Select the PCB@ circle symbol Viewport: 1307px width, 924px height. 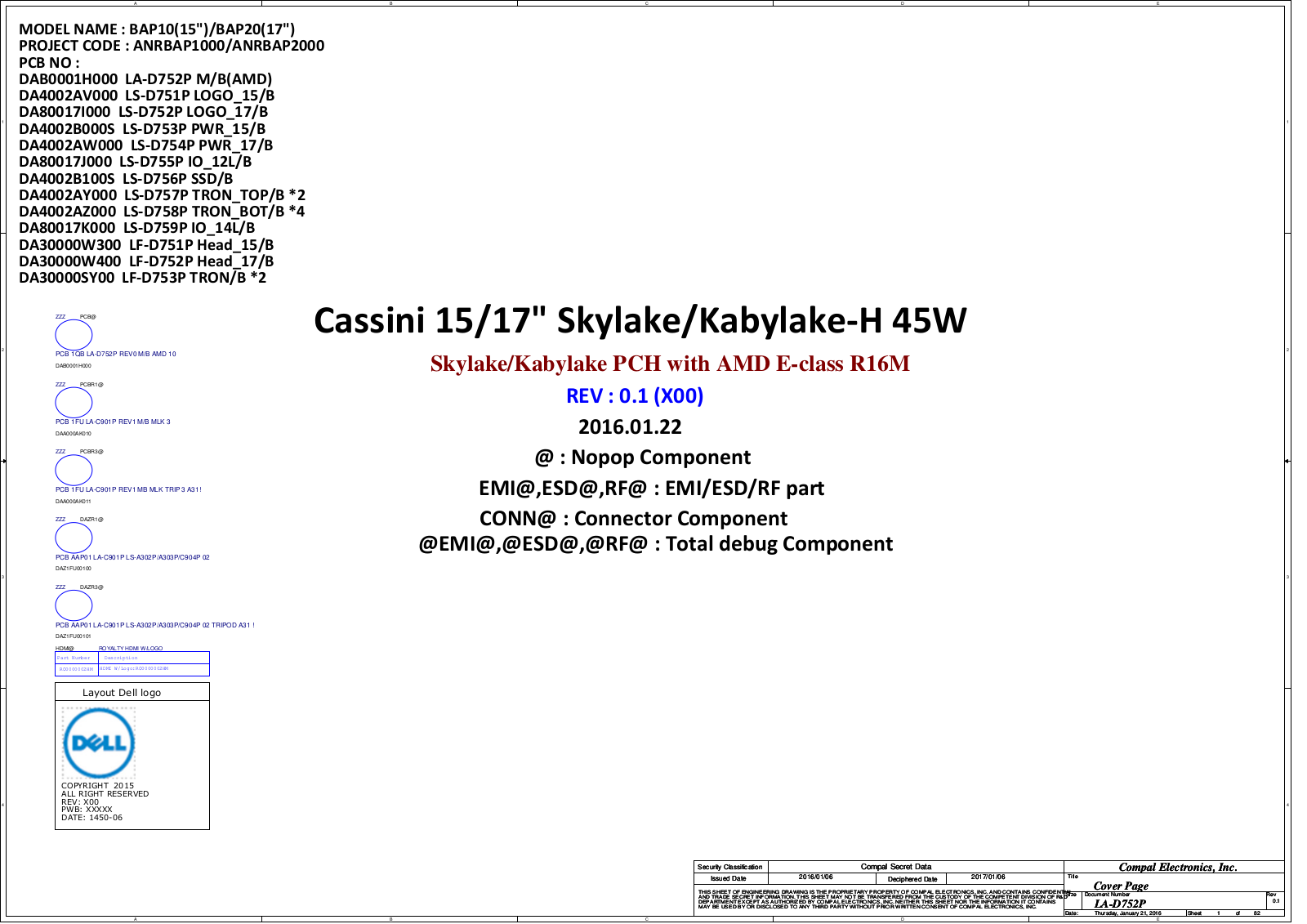click(74, 335)
